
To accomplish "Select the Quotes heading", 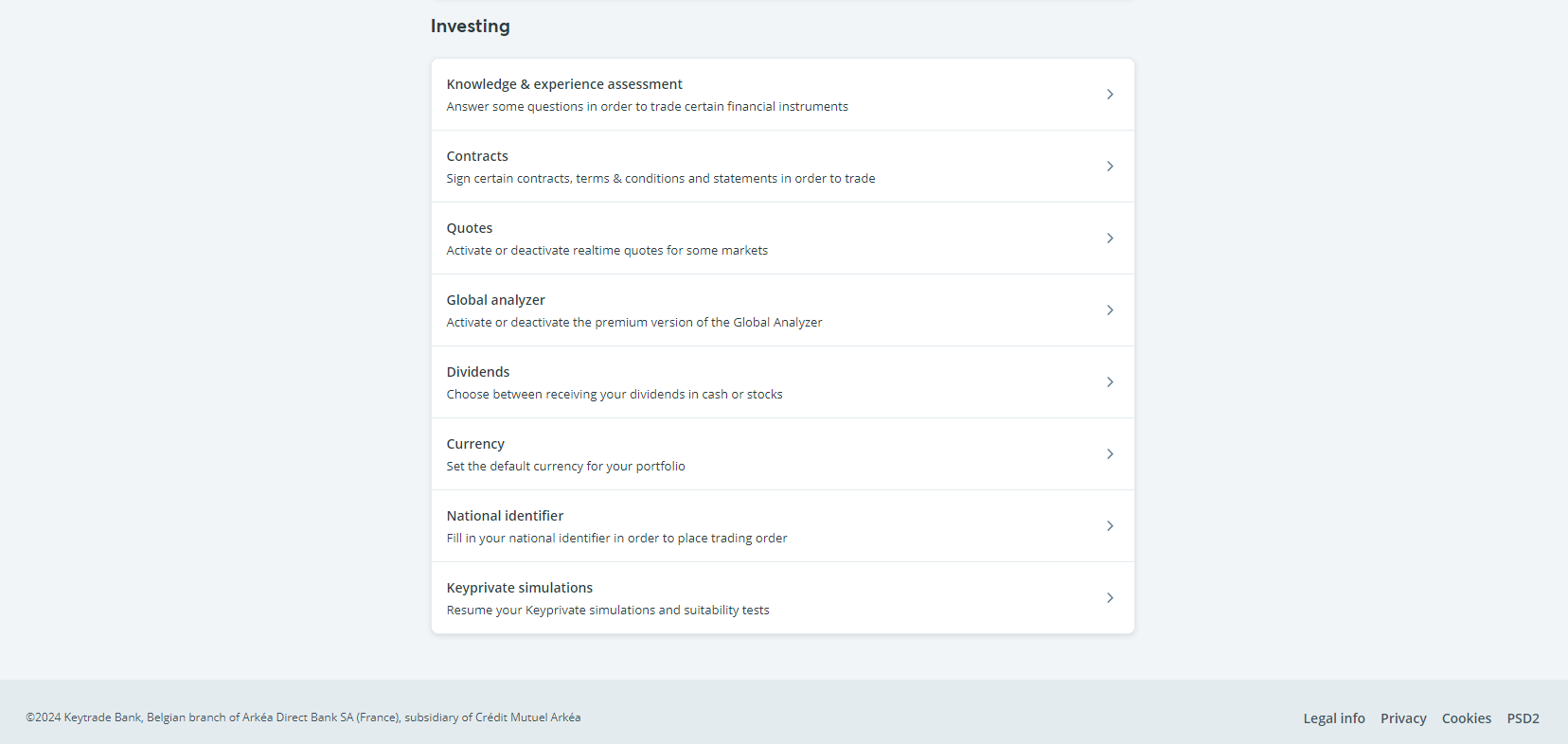I will click(x=470, y=228).
